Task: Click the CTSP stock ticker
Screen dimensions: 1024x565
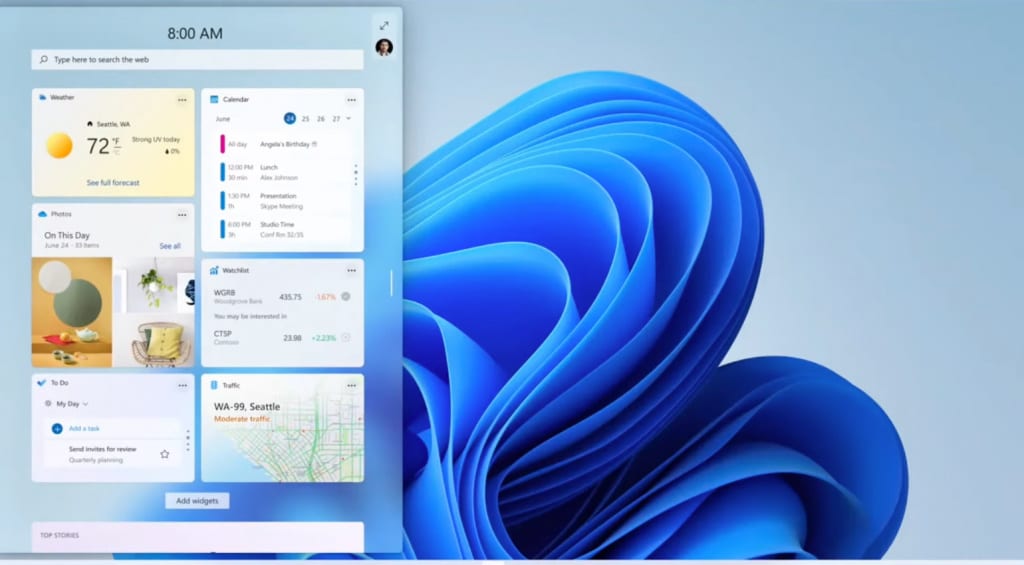Action: [x=223, y=333]
